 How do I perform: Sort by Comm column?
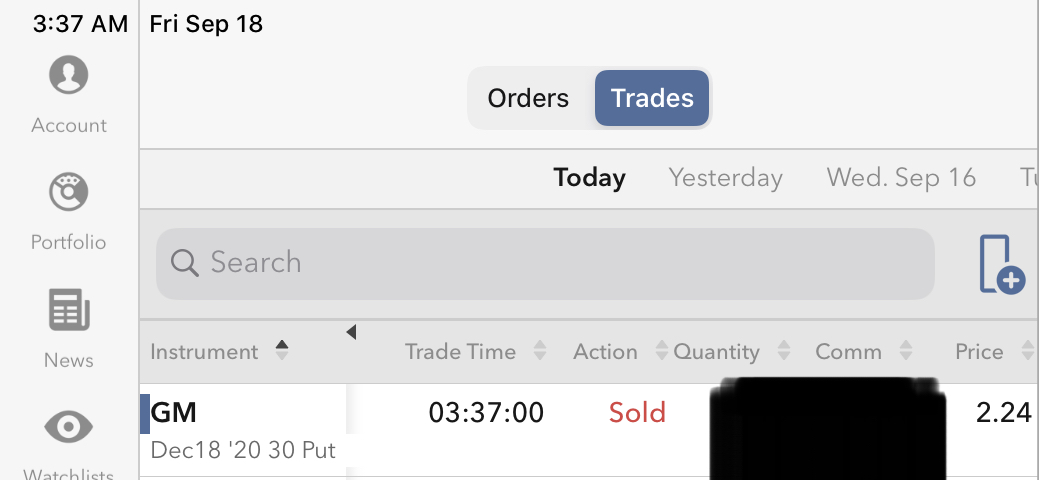[x=863, y=351]
